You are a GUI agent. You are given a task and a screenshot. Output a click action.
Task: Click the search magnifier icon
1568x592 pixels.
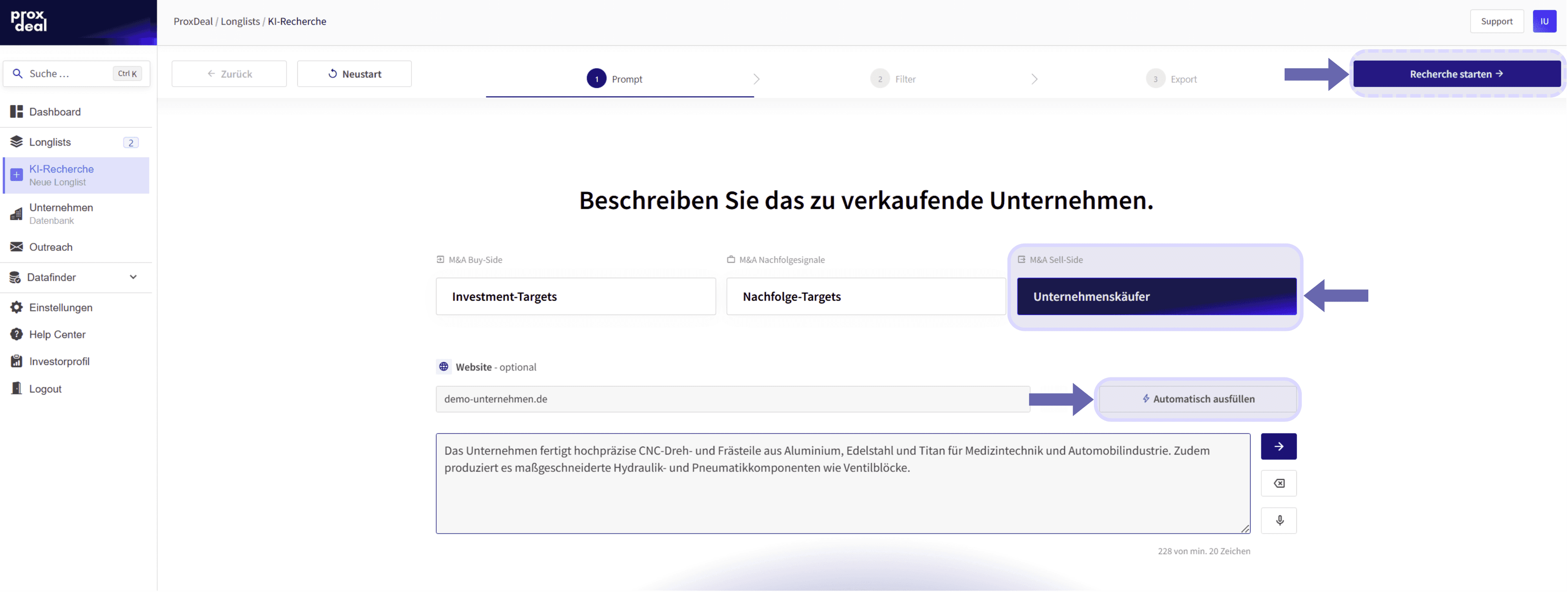point(18,73)
